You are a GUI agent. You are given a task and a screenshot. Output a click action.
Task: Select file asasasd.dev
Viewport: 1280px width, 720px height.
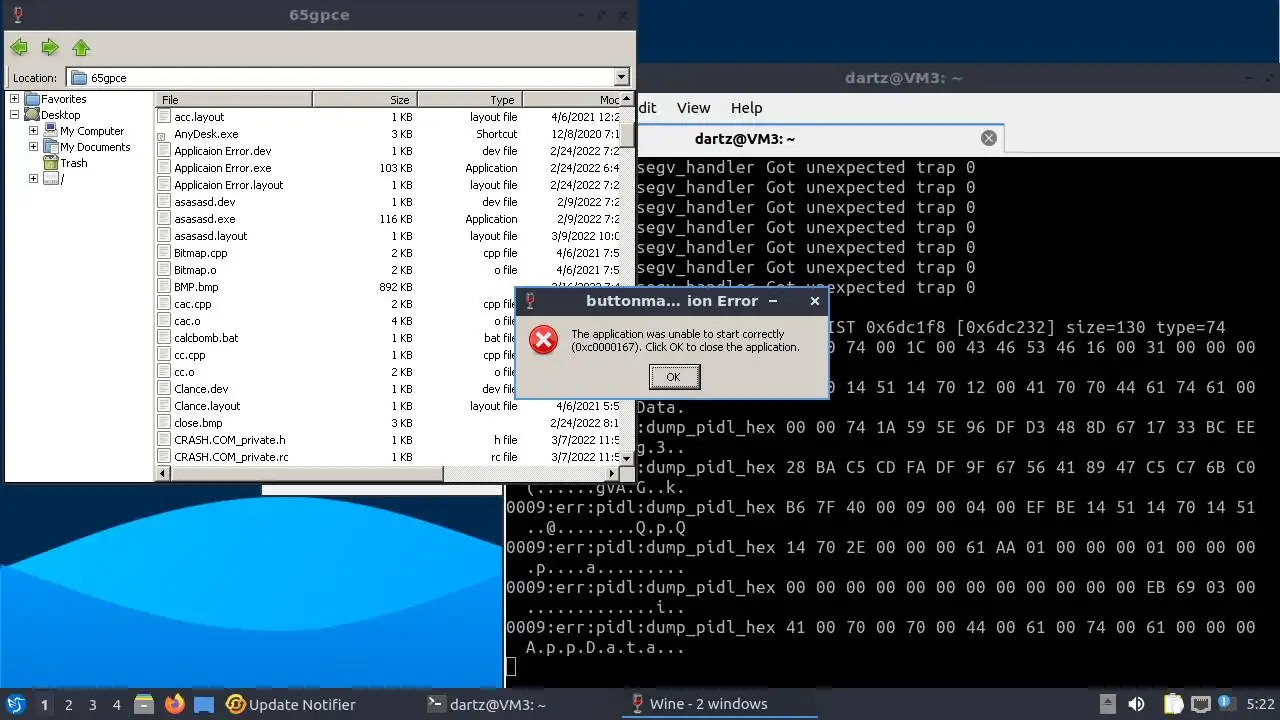pos(204,202)
